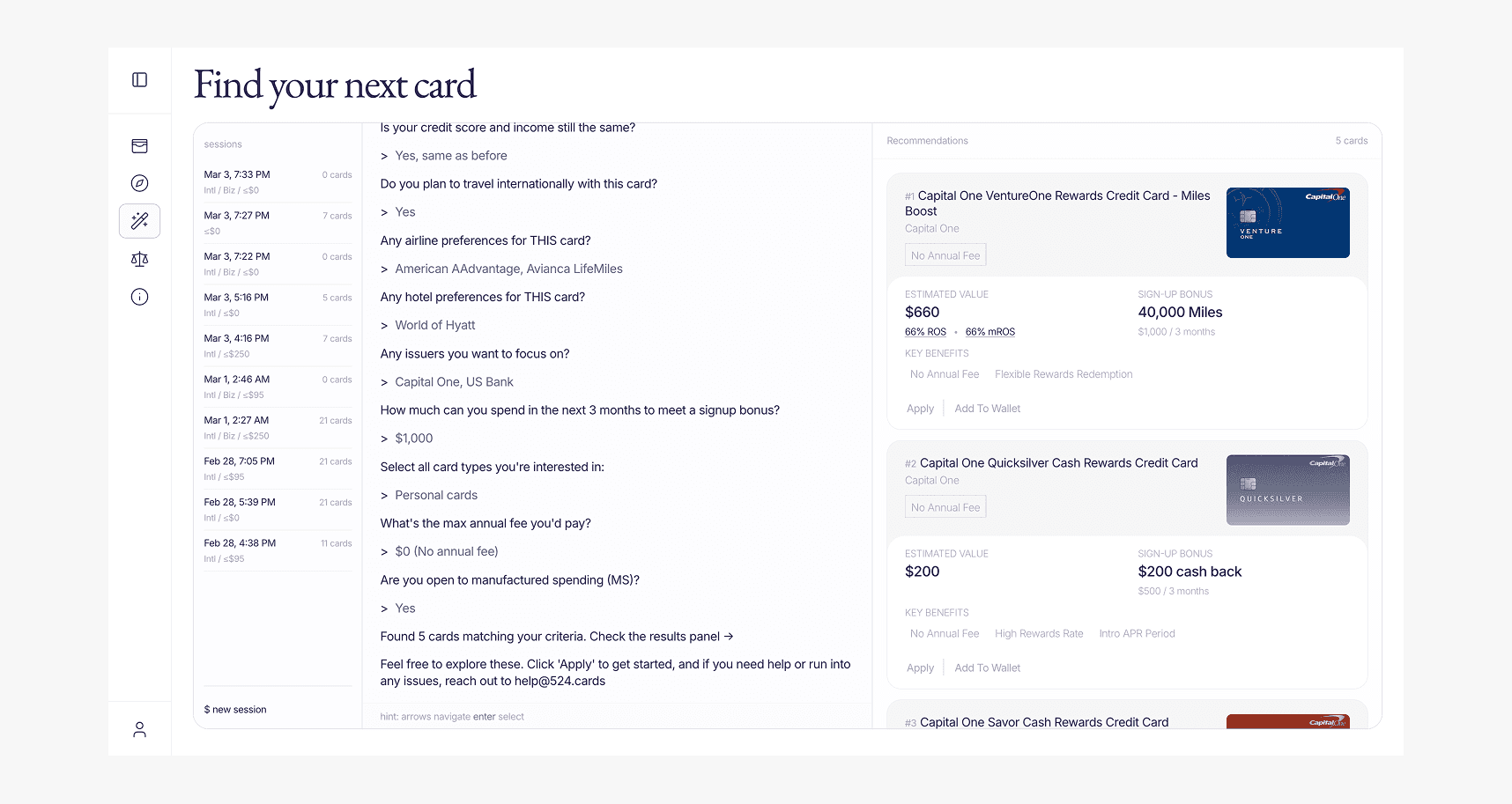This screenshot has height=804, width=1512.
Task: Click the Quicksilver card image
Action: pyautogui.click(x=1287, y=490)
